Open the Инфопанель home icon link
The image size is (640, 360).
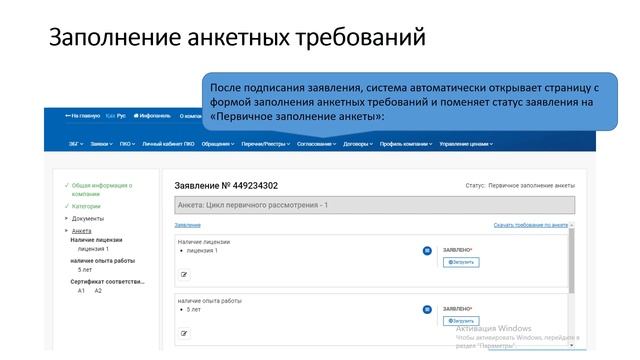point(152,116)
